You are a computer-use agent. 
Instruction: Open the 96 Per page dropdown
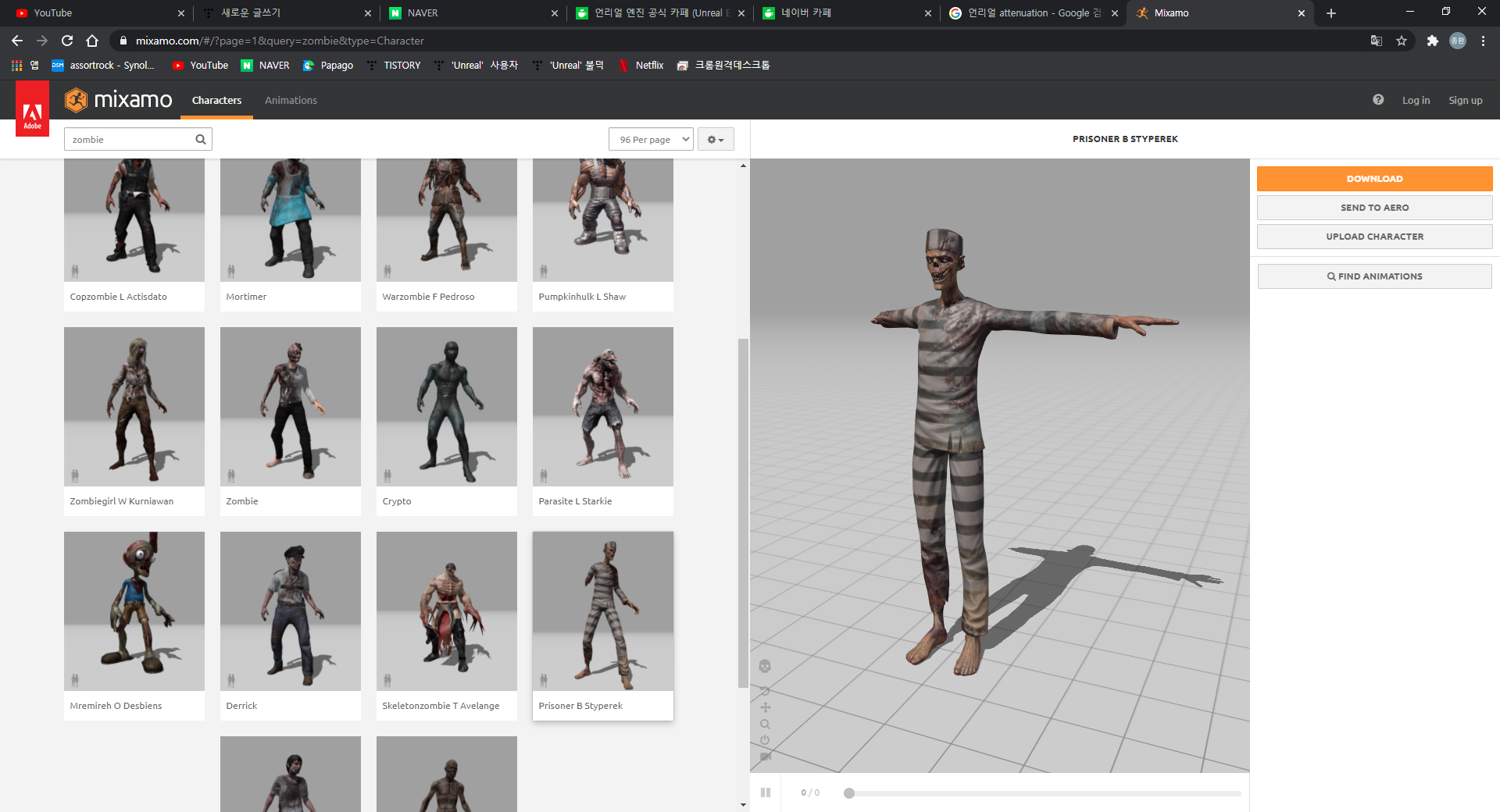click(x=651, y=140)
